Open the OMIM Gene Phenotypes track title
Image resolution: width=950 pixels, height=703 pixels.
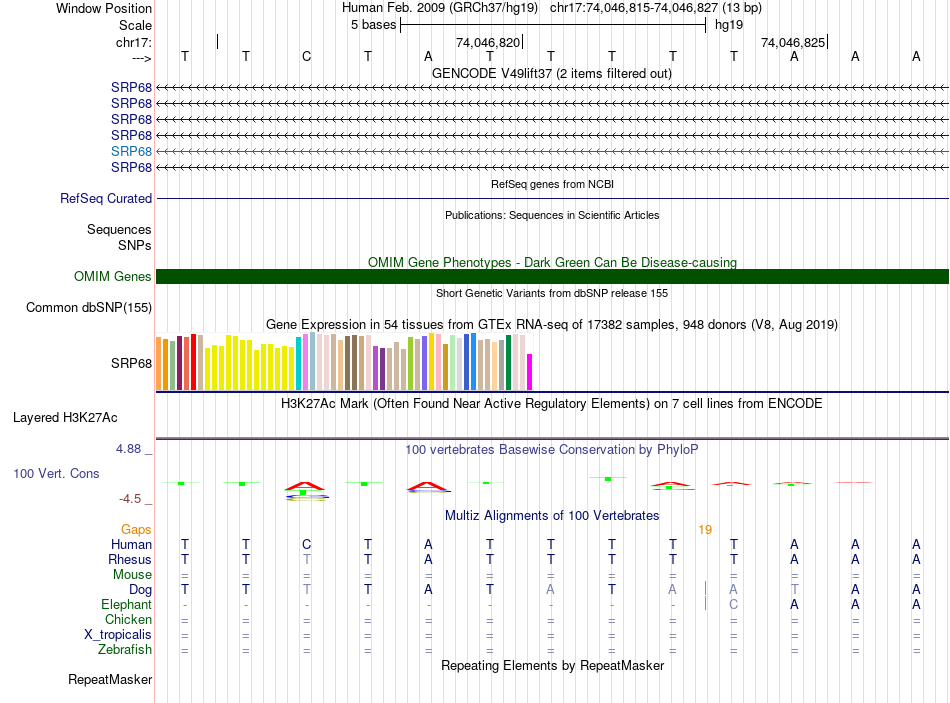point(552,262)
